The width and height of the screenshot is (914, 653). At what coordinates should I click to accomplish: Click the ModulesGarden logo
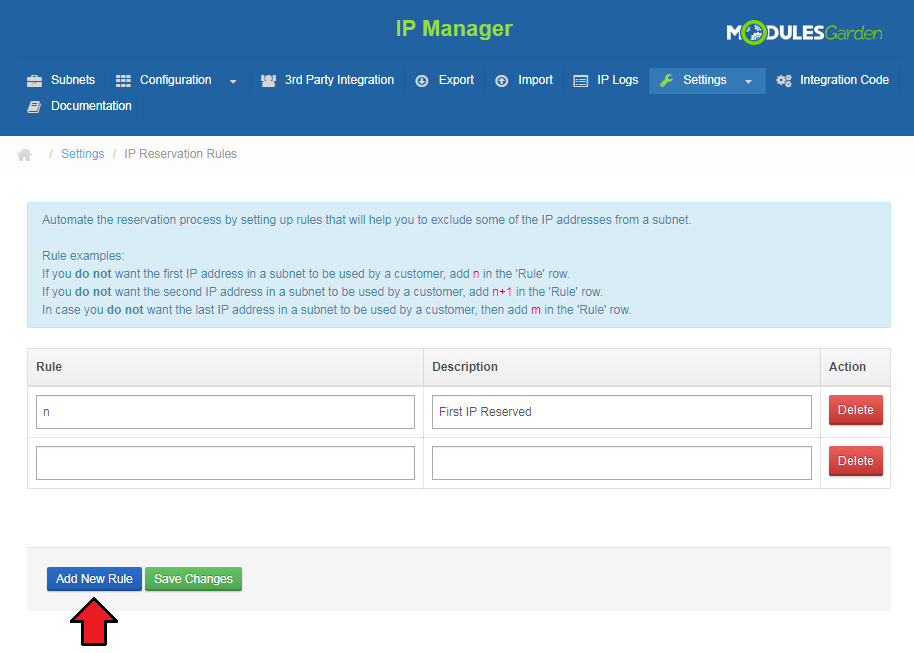click(804, 33)
